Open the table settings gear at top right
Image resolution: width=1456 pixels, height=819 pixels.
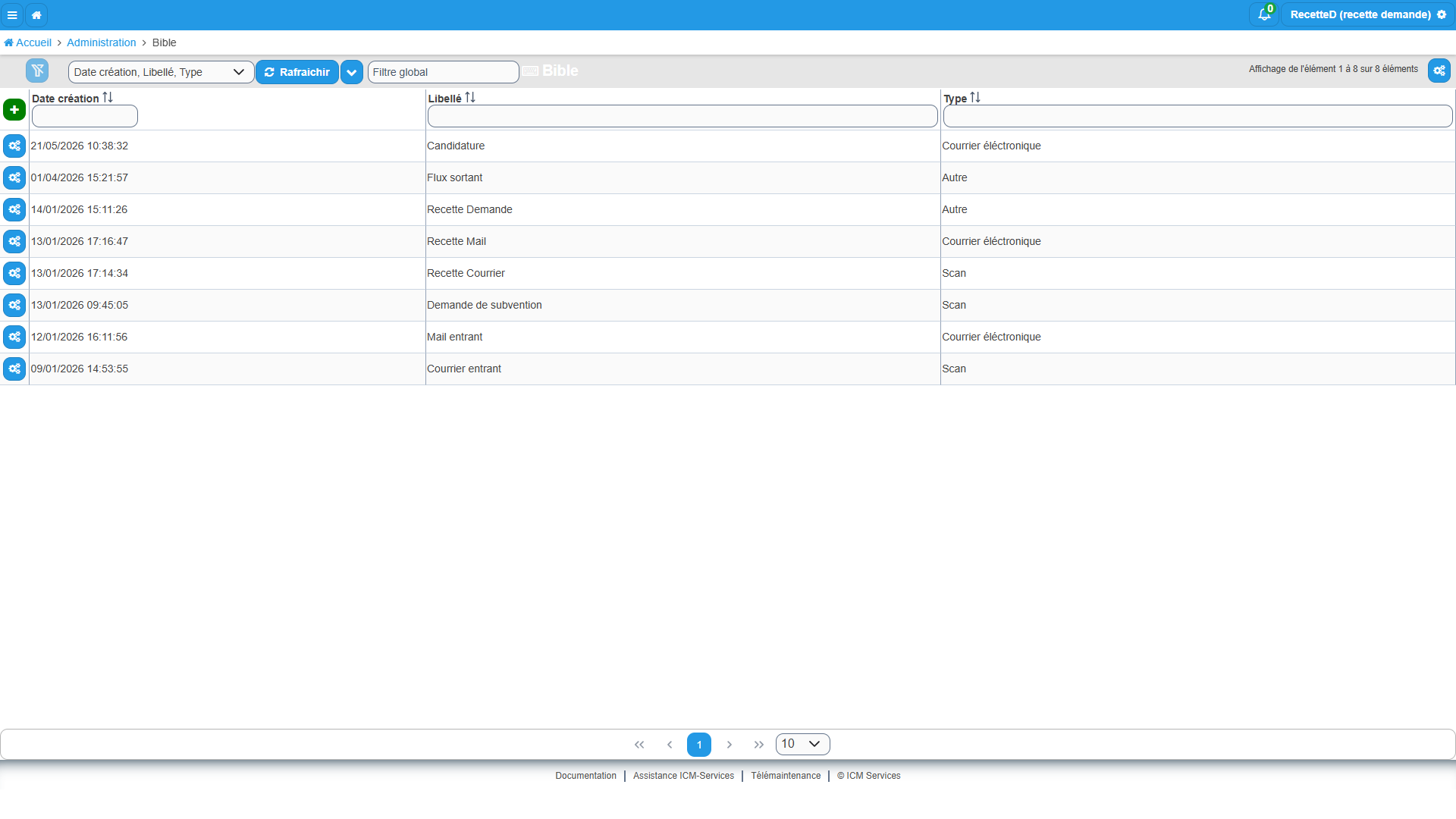[x=1439, y=71]
